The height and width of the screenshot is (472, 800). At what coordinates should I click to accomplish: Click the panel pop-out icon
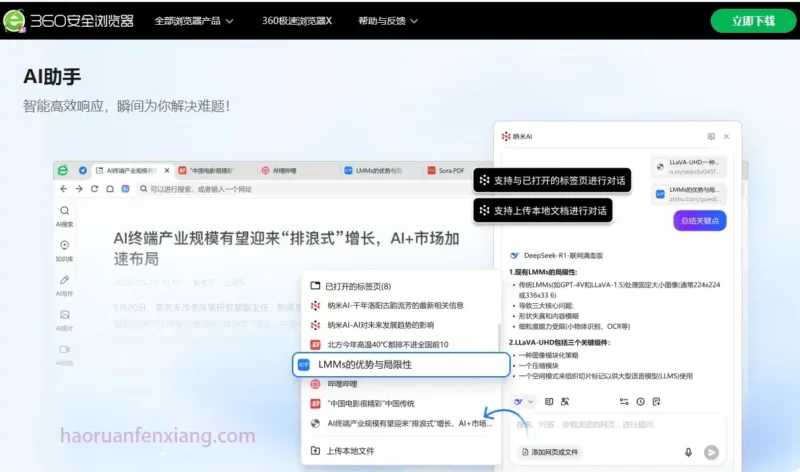click(x=711, y=136)
